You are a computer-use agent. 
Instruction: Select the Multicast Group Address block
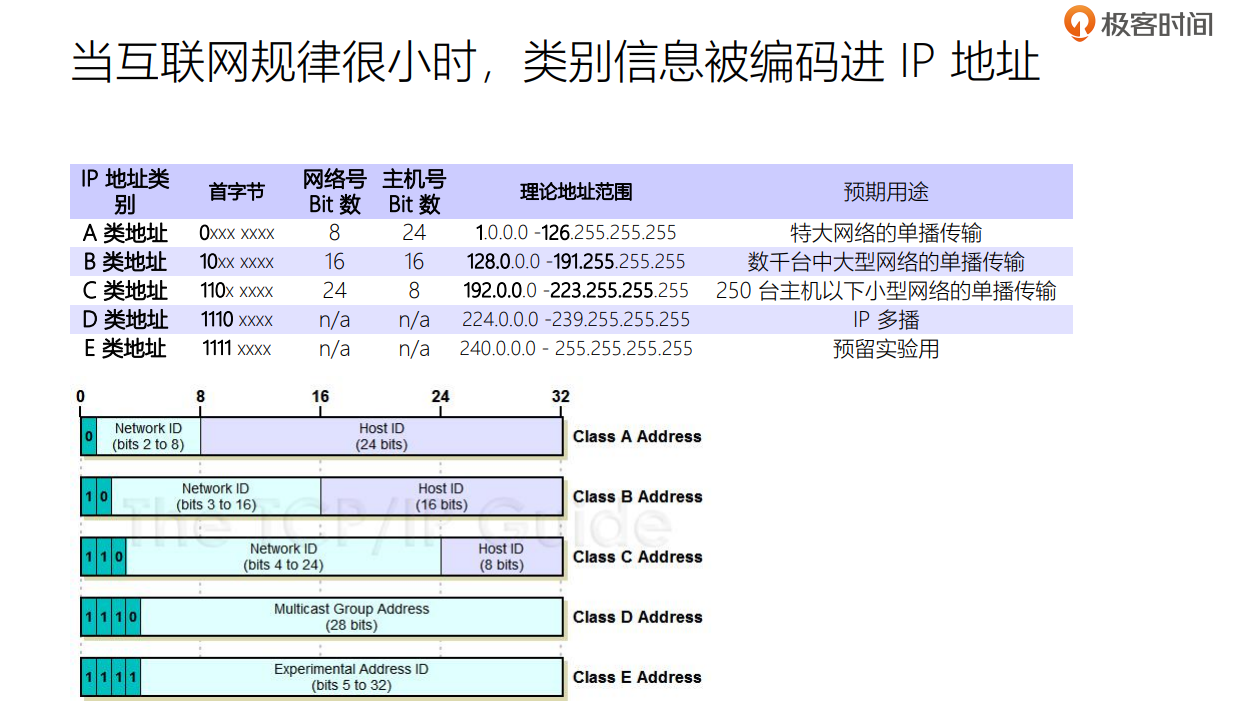(350, 616)
